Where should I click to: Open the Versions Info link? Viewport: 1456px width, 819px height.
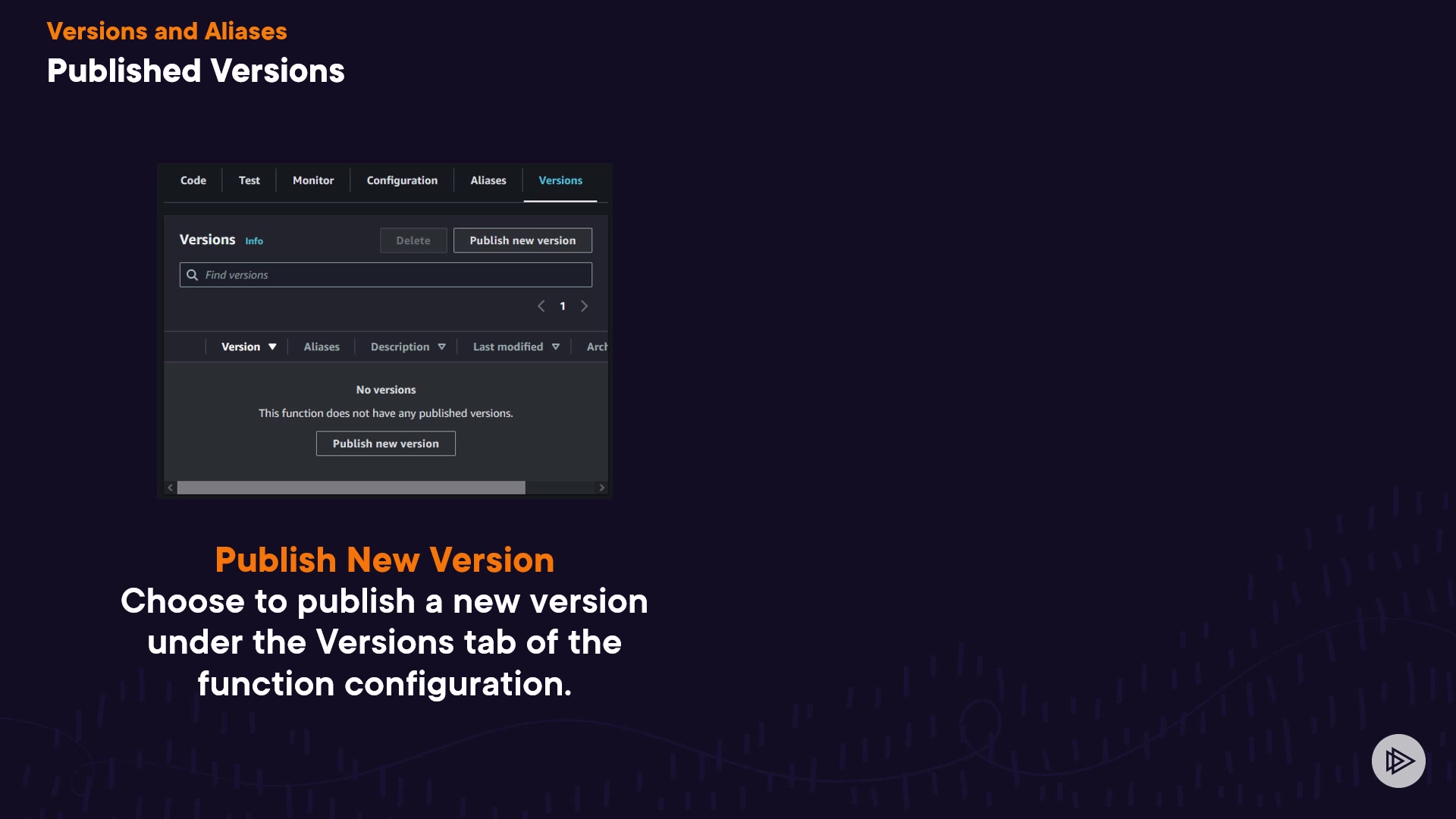coord(254,241)
